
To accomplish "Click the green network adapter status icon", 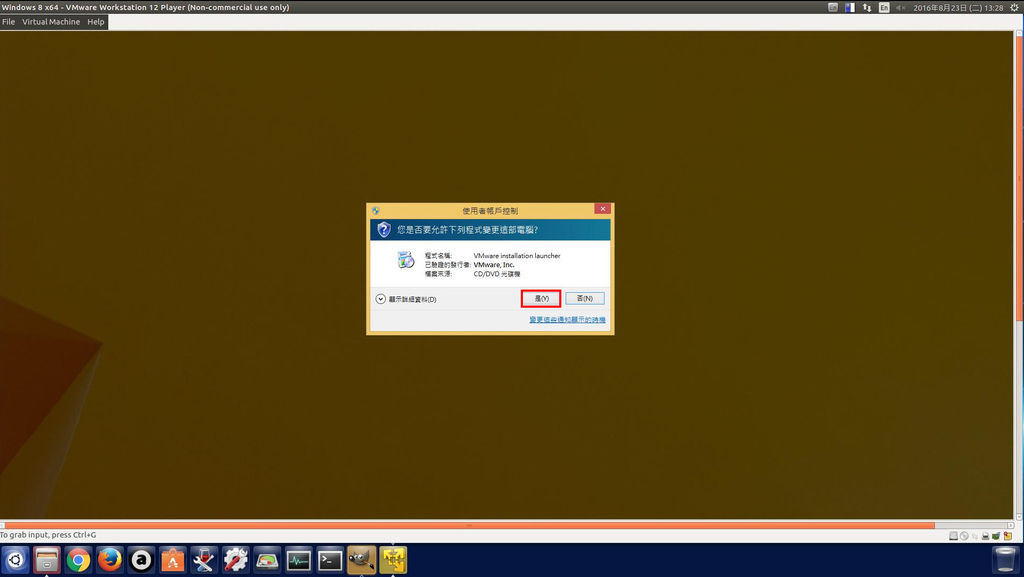I will point(996,536).
